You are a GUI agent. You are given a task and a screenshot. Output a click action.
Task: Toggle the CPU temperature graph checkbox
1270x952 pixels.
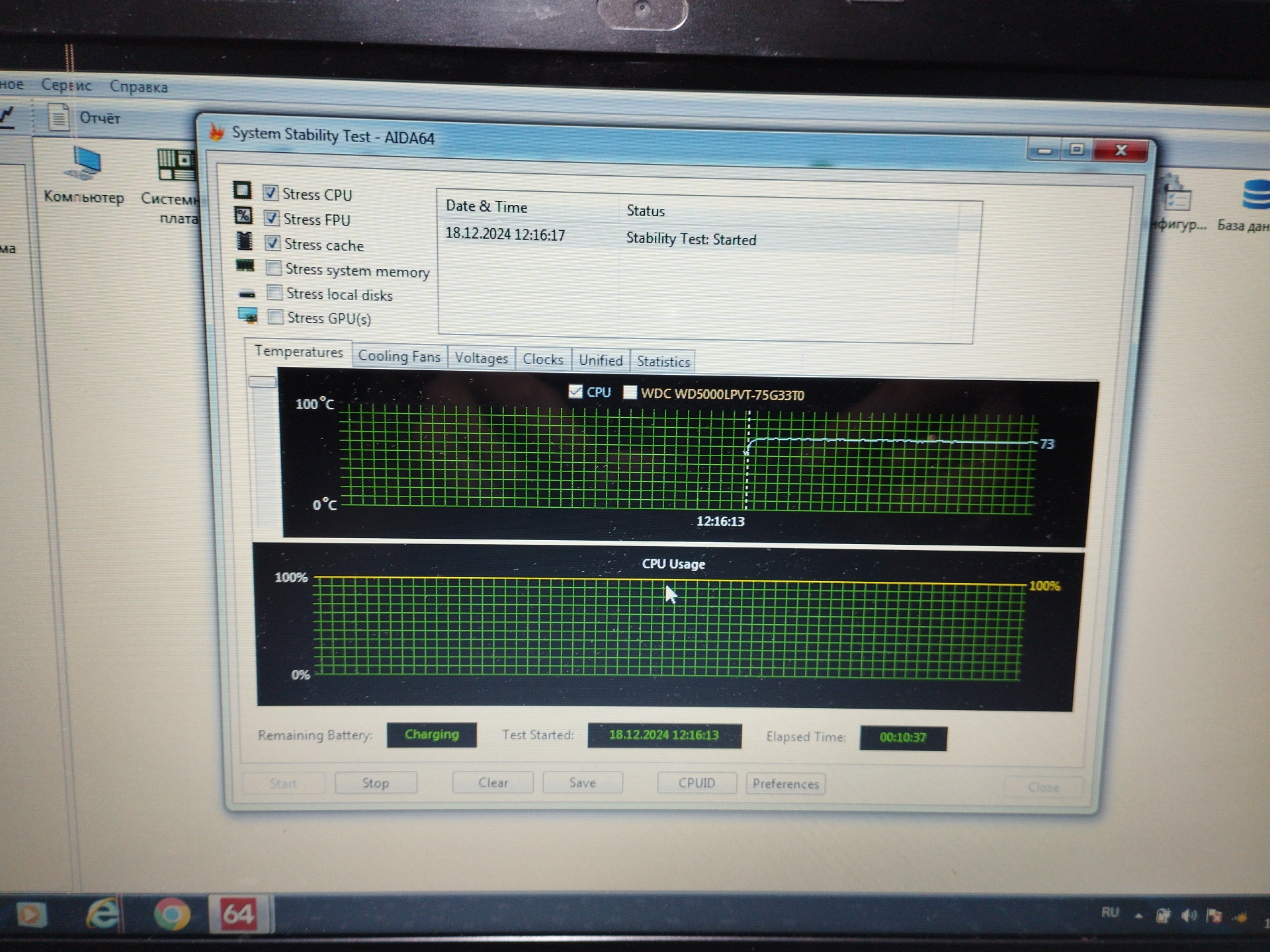(x=575, y=391)
